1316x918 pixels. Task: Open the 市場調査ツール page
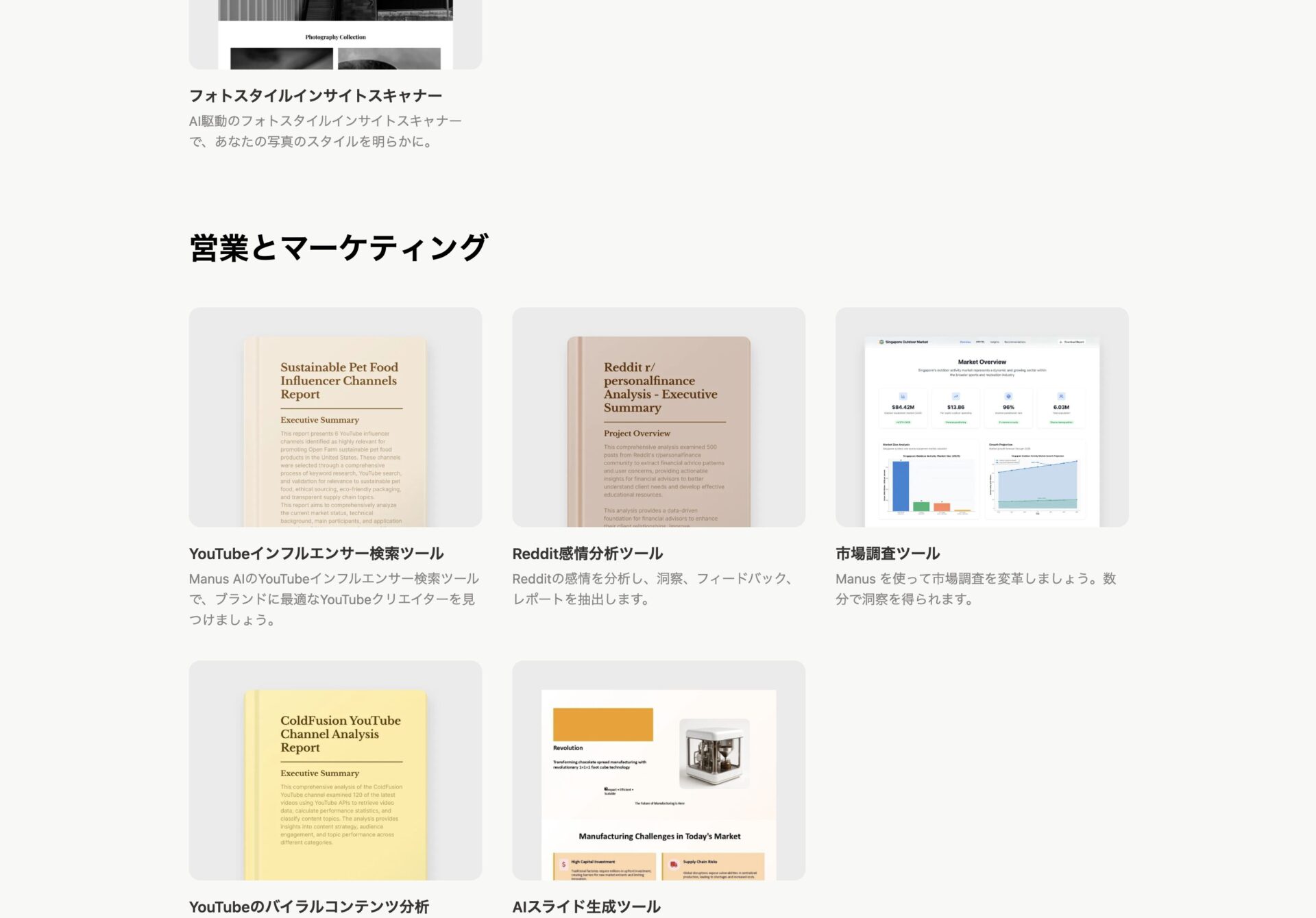[x=887, y=554]
